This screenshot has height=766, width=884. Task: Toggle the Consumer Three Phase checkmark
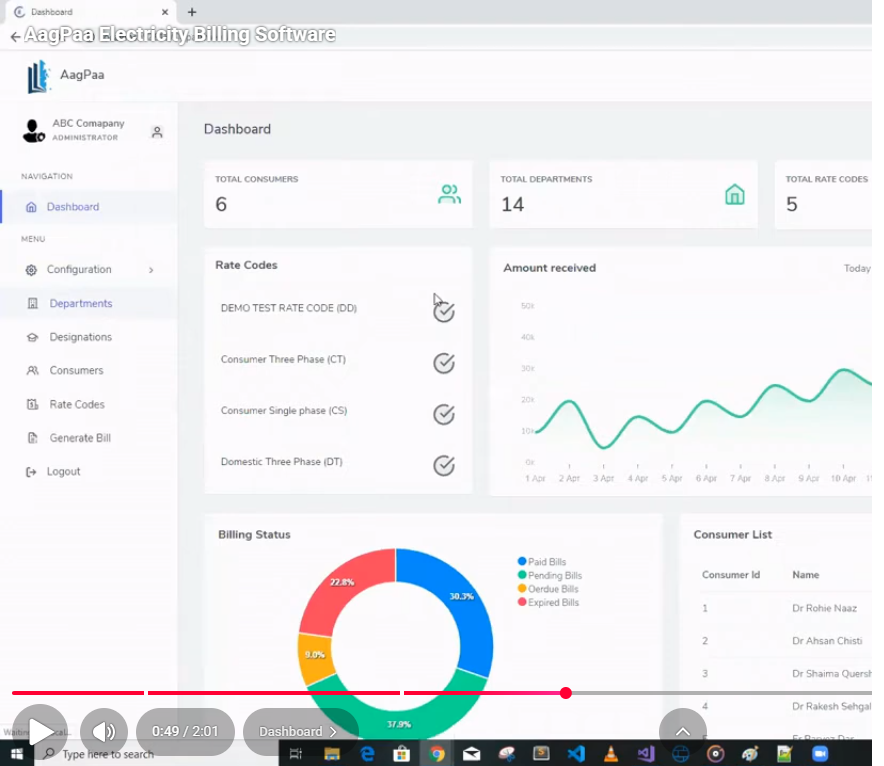click(444, 363)
